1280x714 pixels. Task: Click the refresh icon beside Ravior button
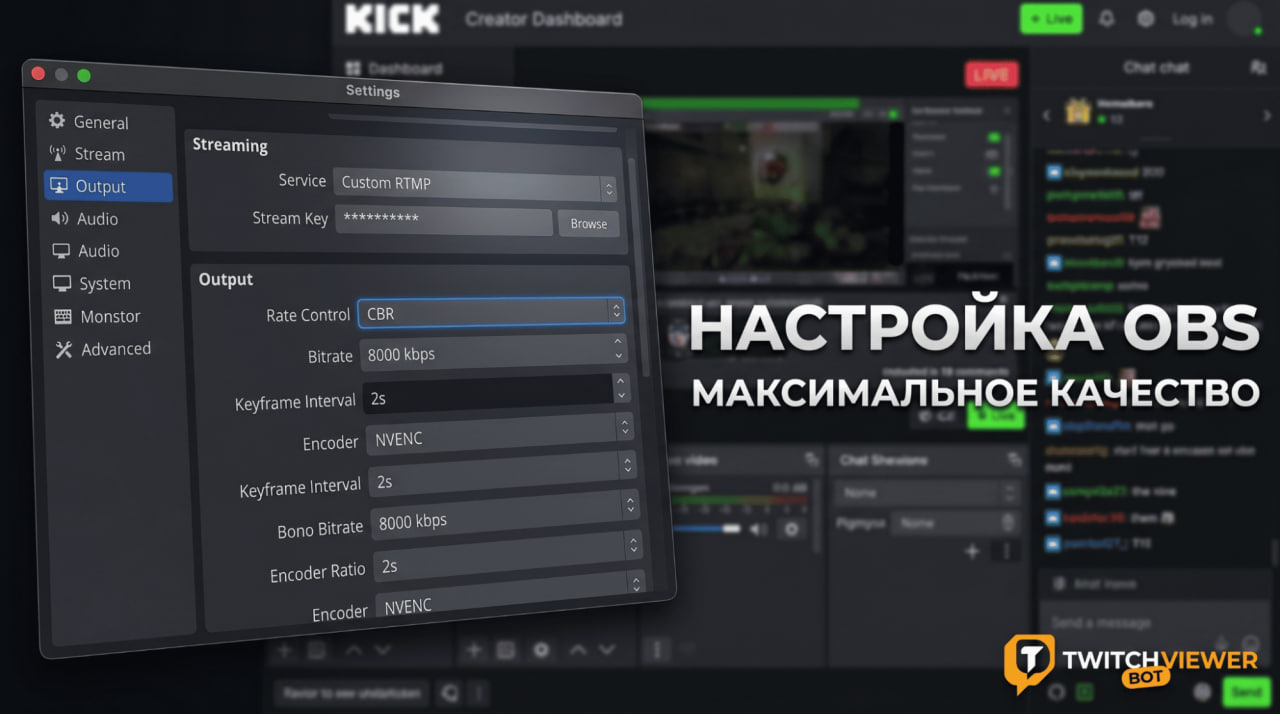(450, 692)
